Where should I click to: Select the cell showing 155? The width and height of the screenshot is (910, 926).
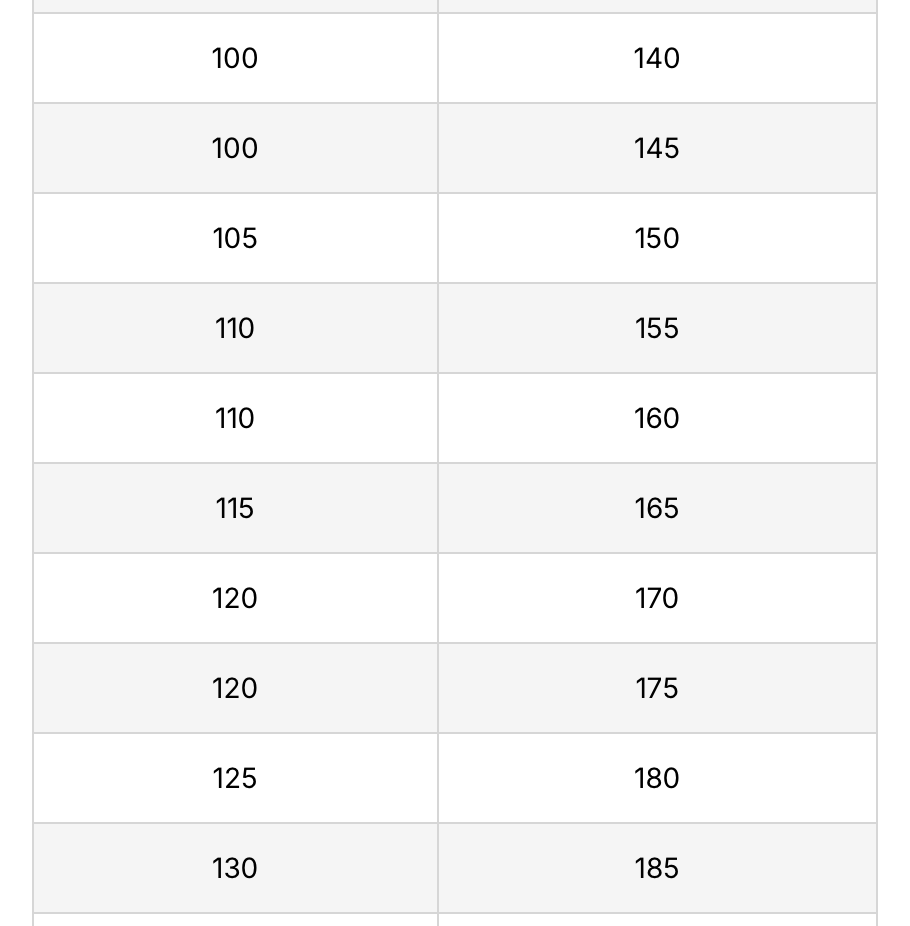(657, 328)
